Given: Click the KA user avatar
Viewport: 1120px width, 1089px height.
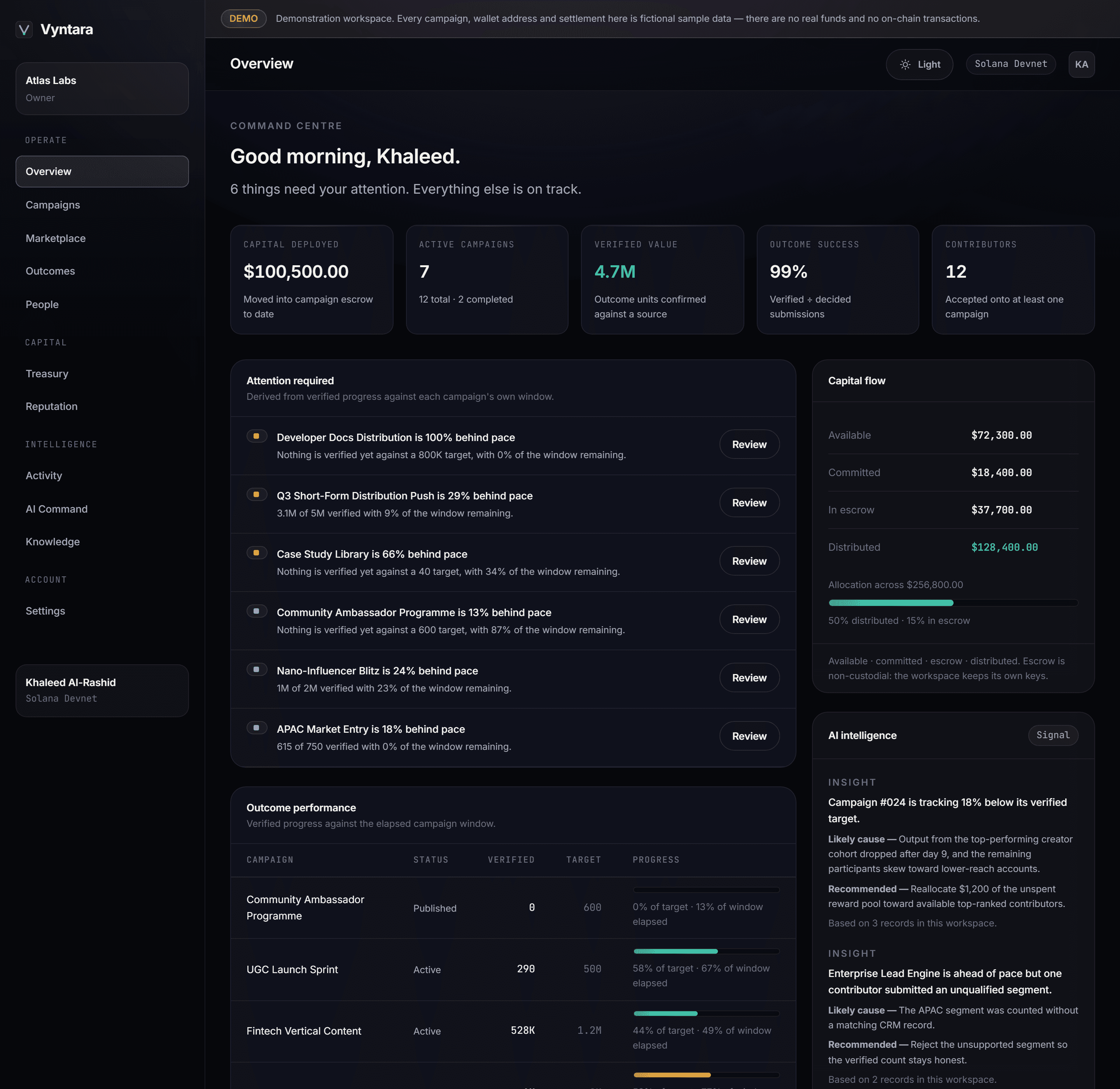Looking at the screenshot, I should [1081, 65].
